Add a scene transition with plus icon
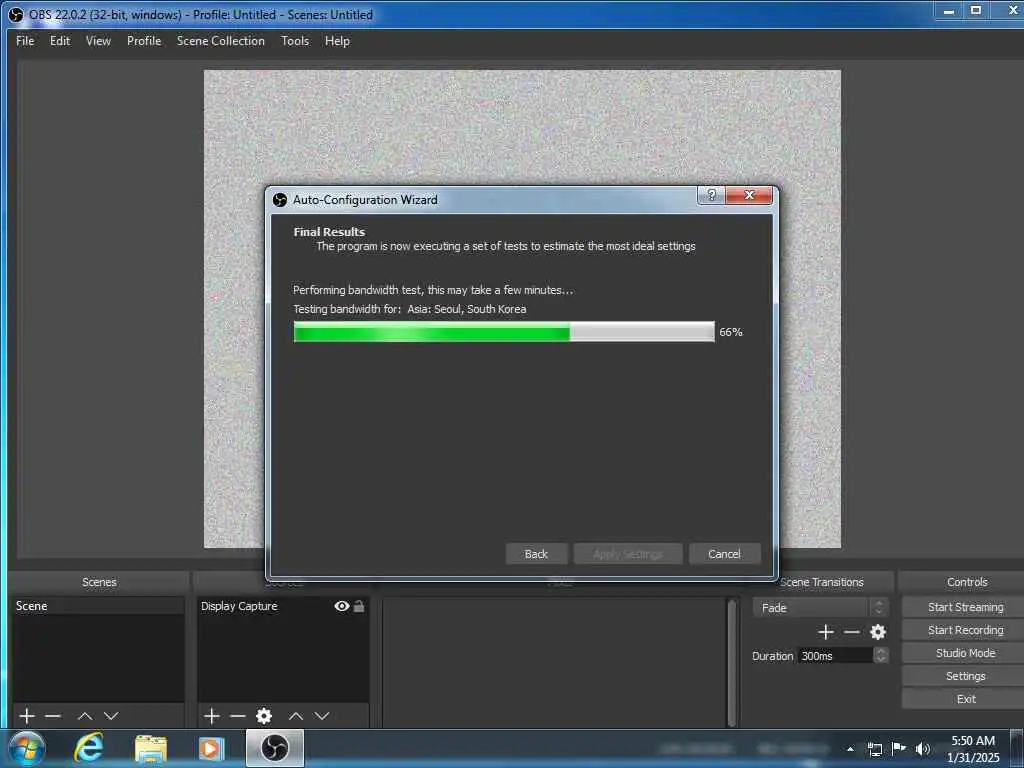 coord(825,632)
